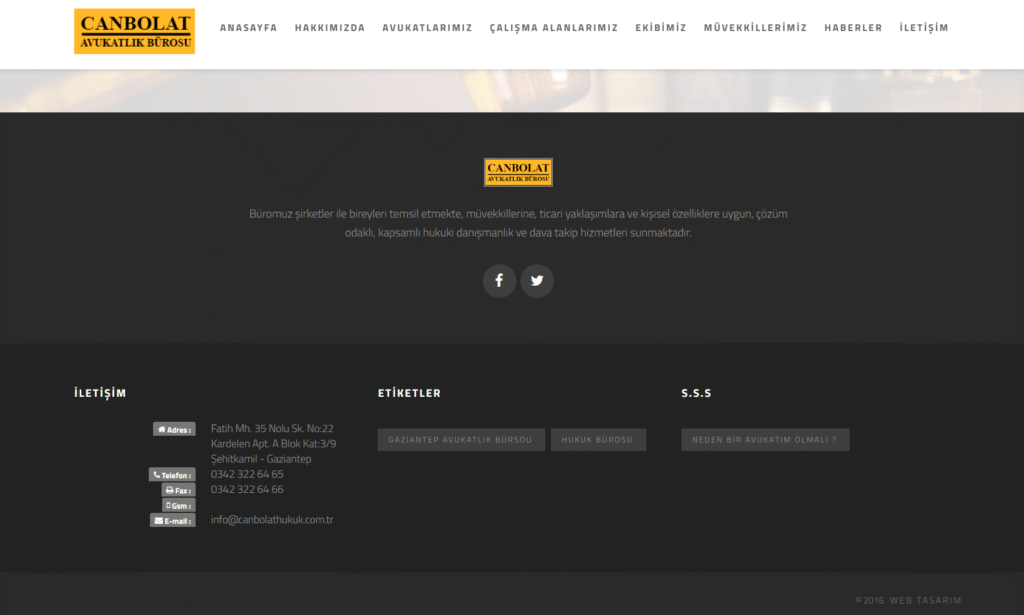
Task: Click the Canbolat logo in footer
Action: (518, 172)
